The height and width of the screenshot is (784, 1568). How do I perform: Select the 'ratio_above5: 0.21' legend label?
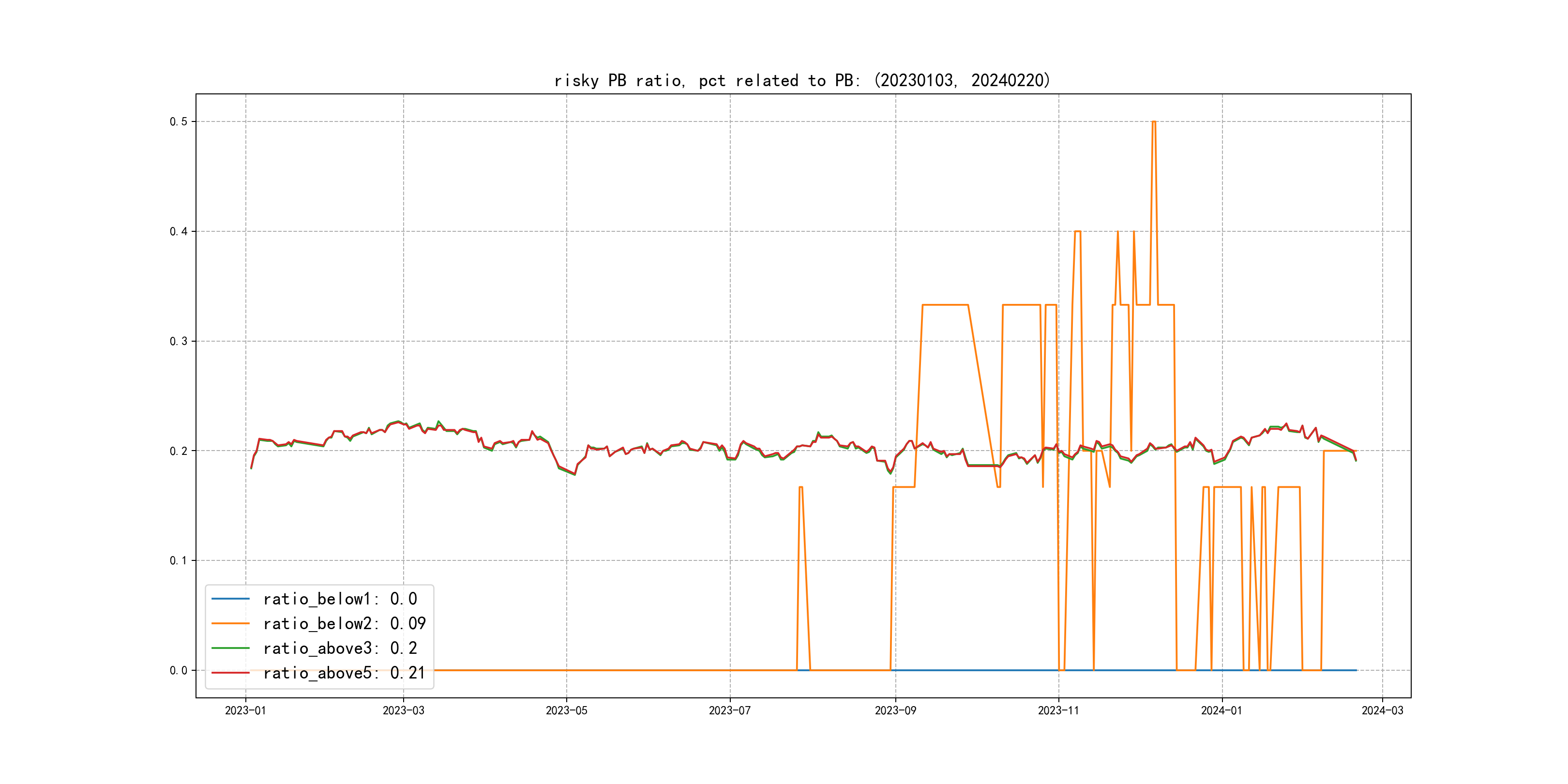coord(344,673)
